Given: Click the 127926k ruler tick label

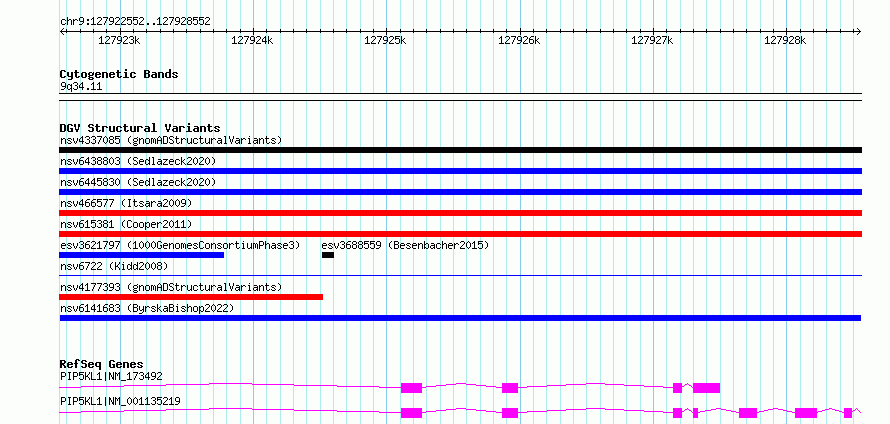Looking at the screenshot, I should (x=519, y=40).
